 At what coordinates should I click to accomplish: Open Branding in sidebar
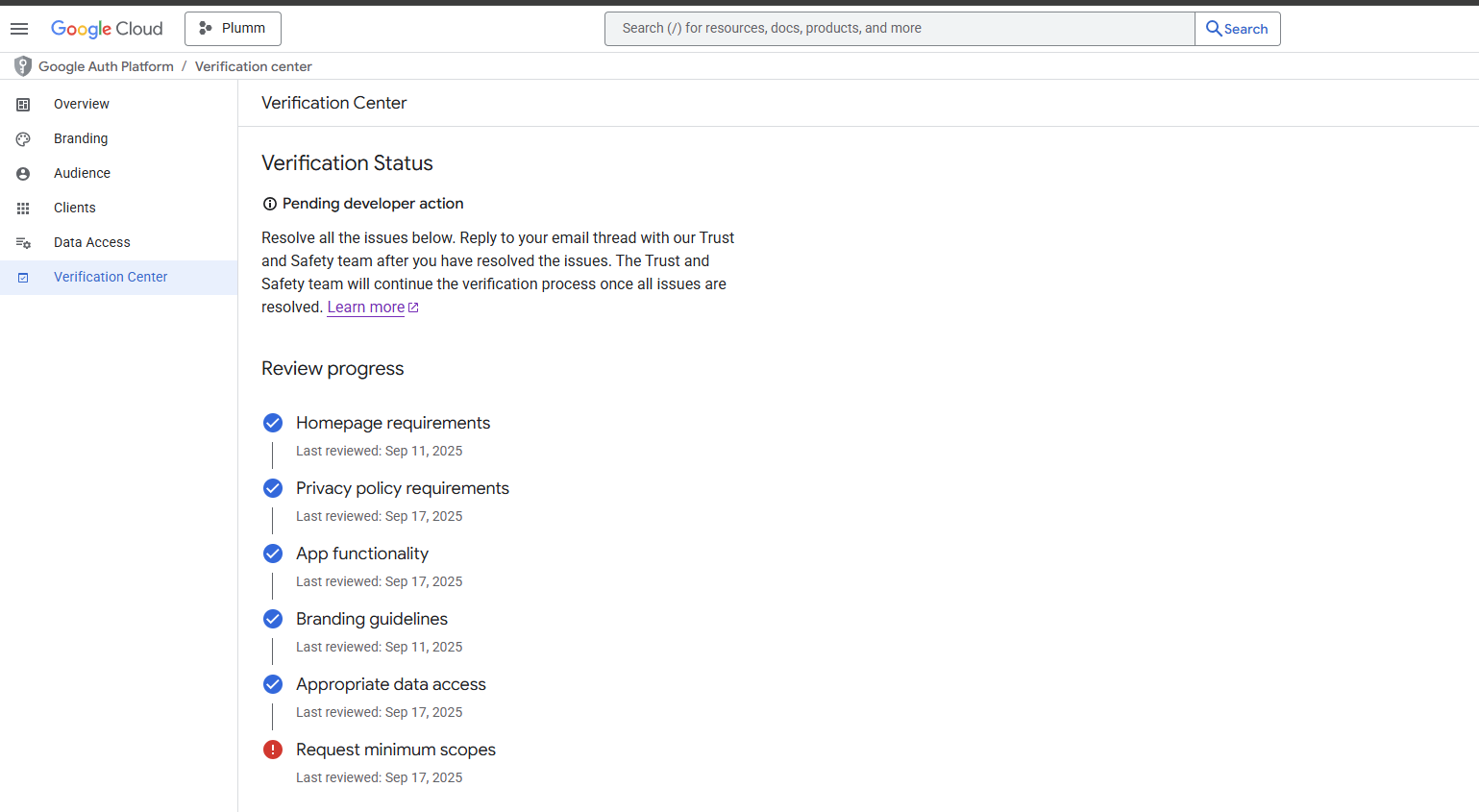point(119,138)
